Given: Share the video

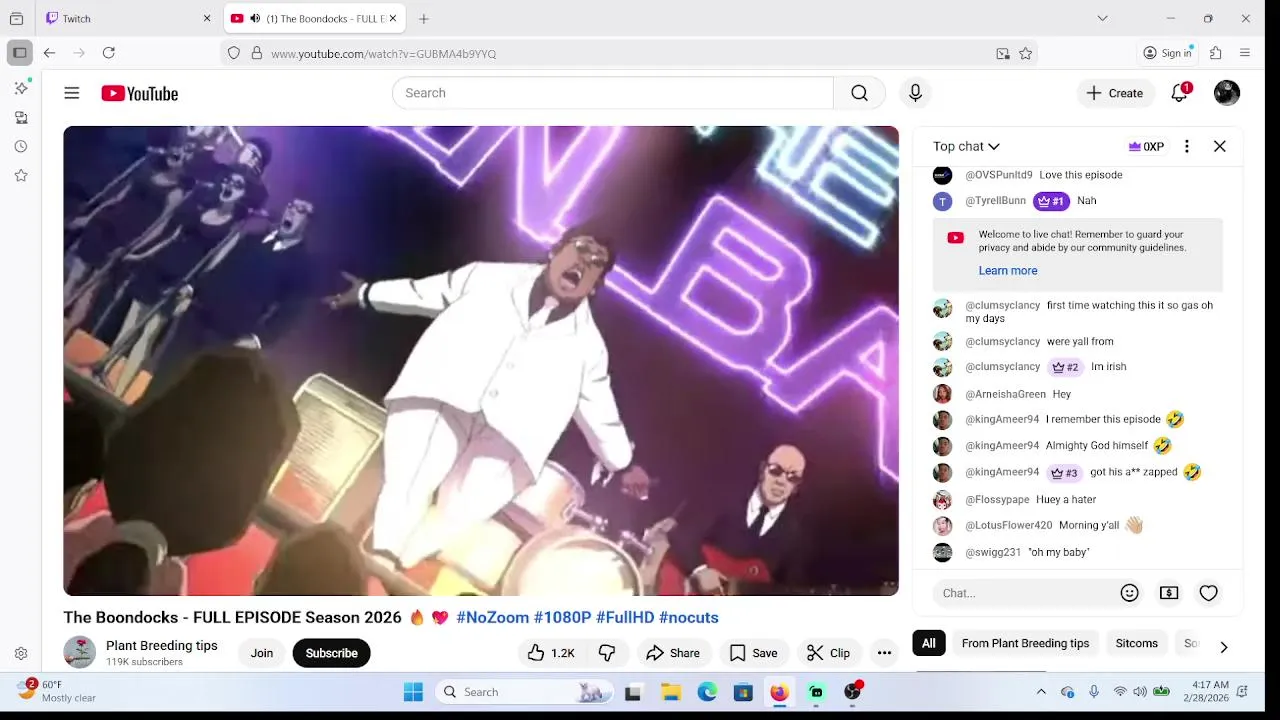Looking at the screenshot, I should point(673,653).
